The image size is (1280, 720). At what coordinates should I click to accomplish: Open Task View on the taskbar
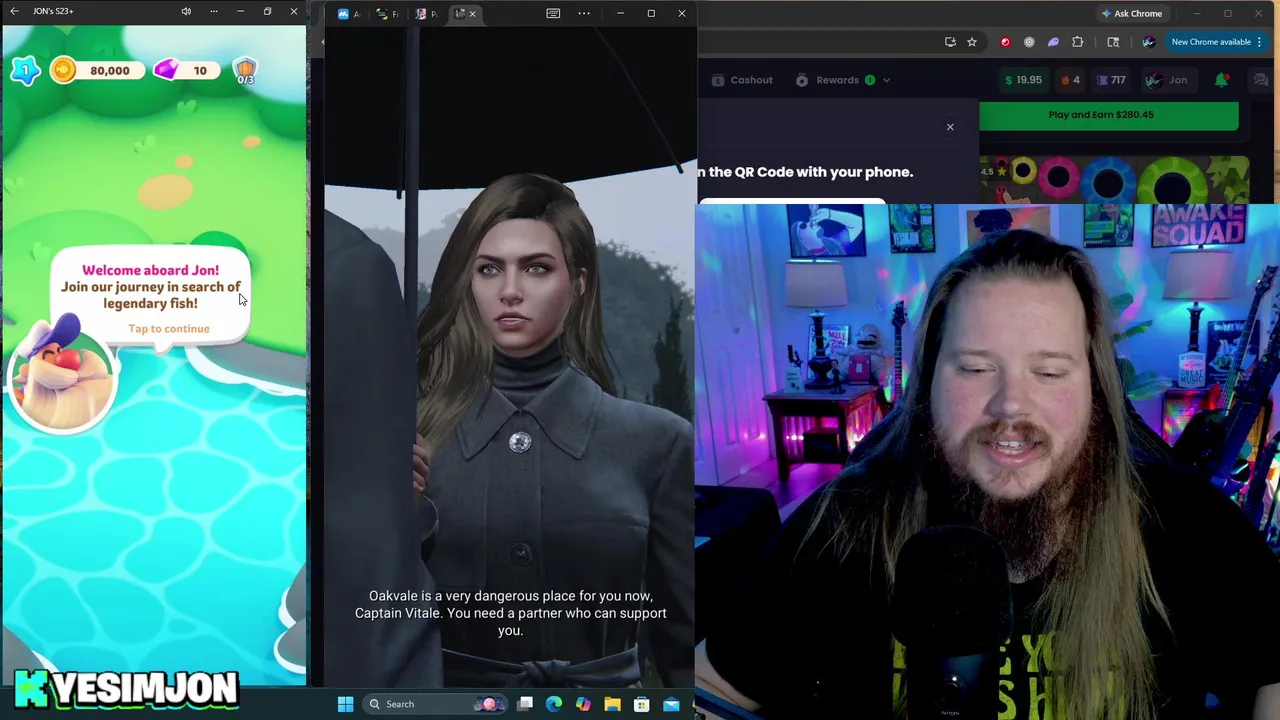pyautogui.click(x=525, y=704)
